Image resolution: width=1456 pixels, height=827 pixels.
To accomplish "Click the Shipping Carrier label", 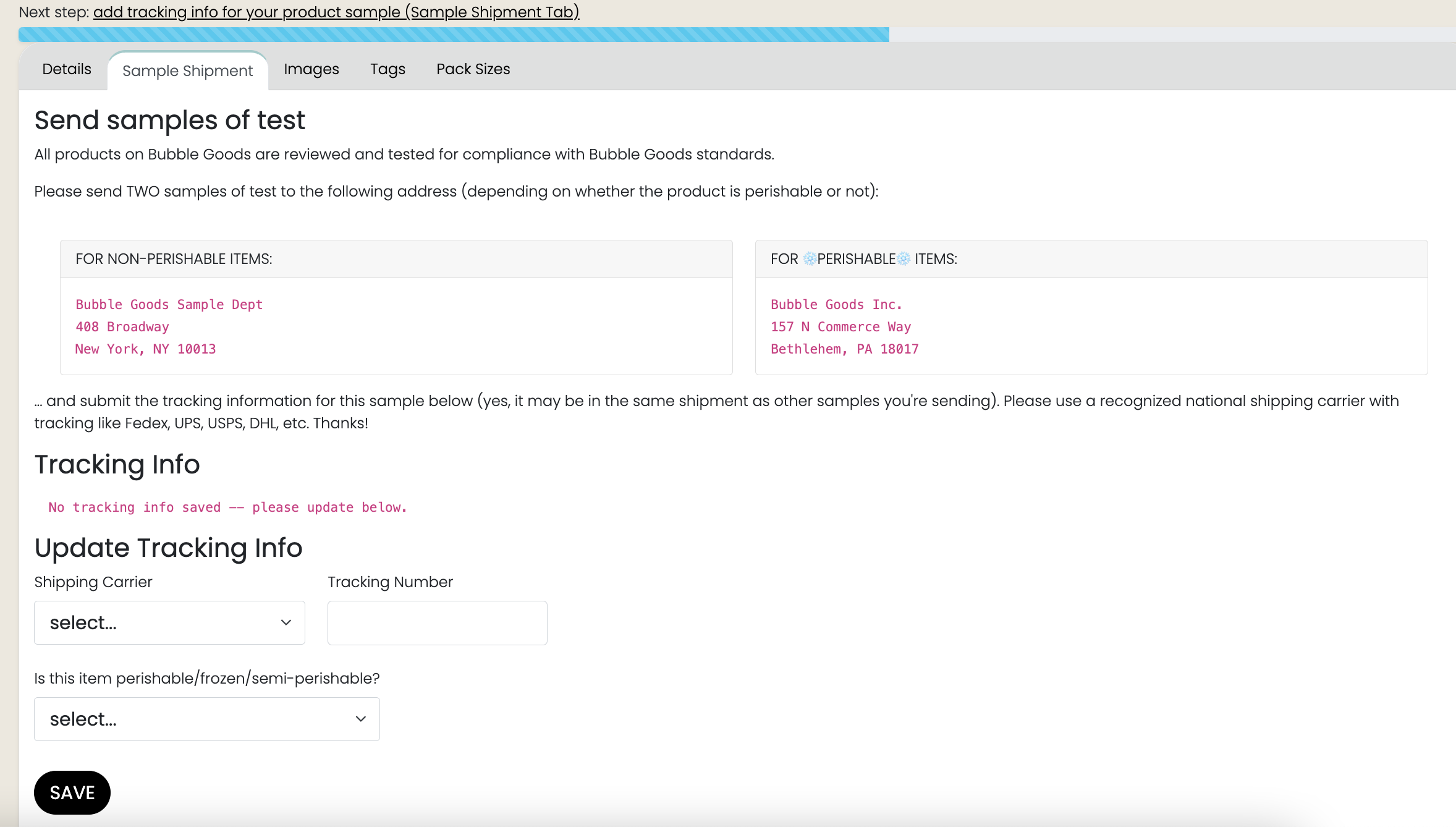I will point(93,582).
